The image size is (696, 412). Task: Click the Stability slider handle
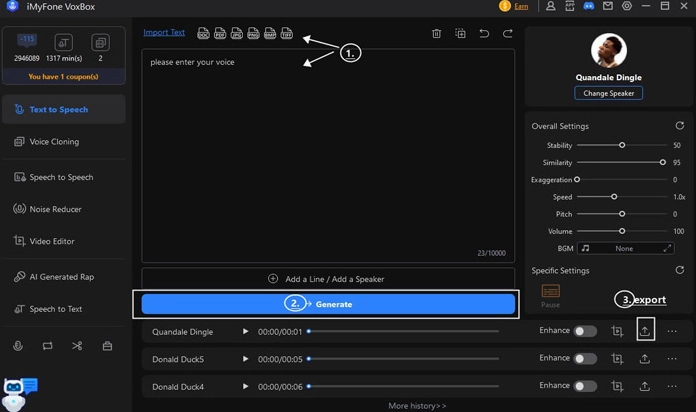(622, 145)
